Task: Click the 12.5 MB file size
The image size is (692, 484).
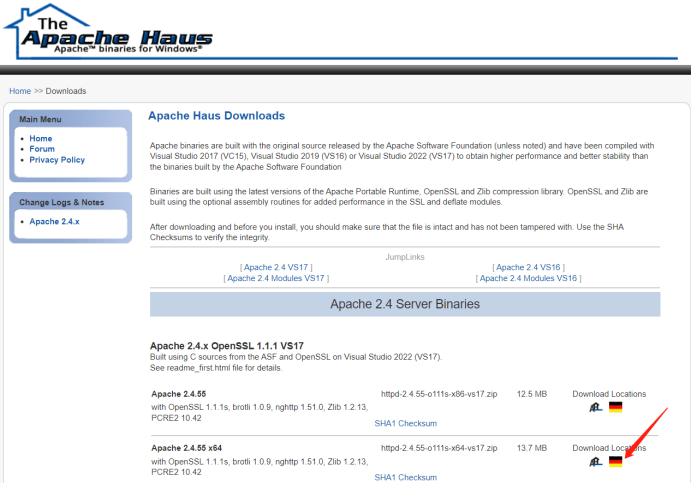Action: point(532,394)
